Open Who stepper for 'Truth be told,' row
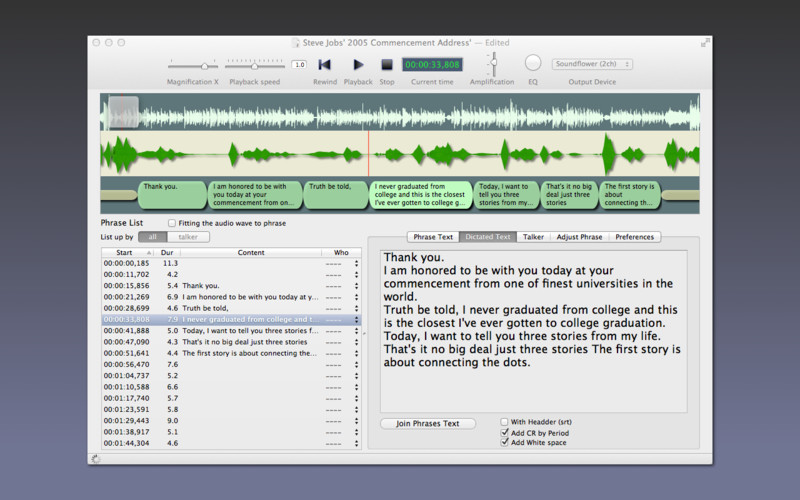Screen dimensions: 800x500 (x=356, y=308)
